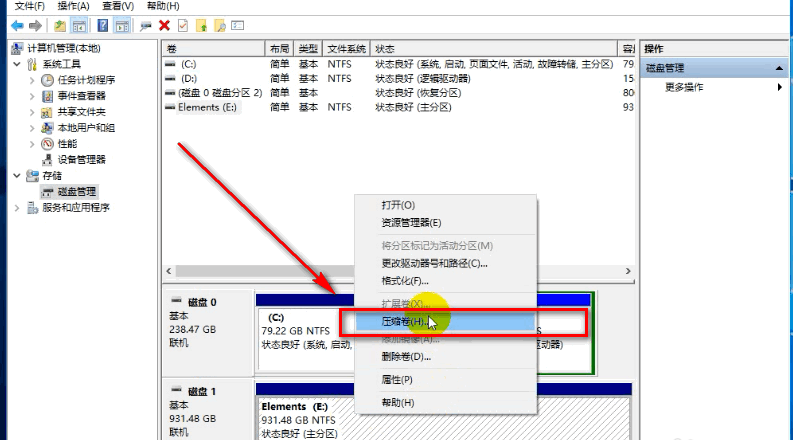Screen dimensions: 793x440
Task: Click the Up one level folder icon
Action: [x=61, y=25]
